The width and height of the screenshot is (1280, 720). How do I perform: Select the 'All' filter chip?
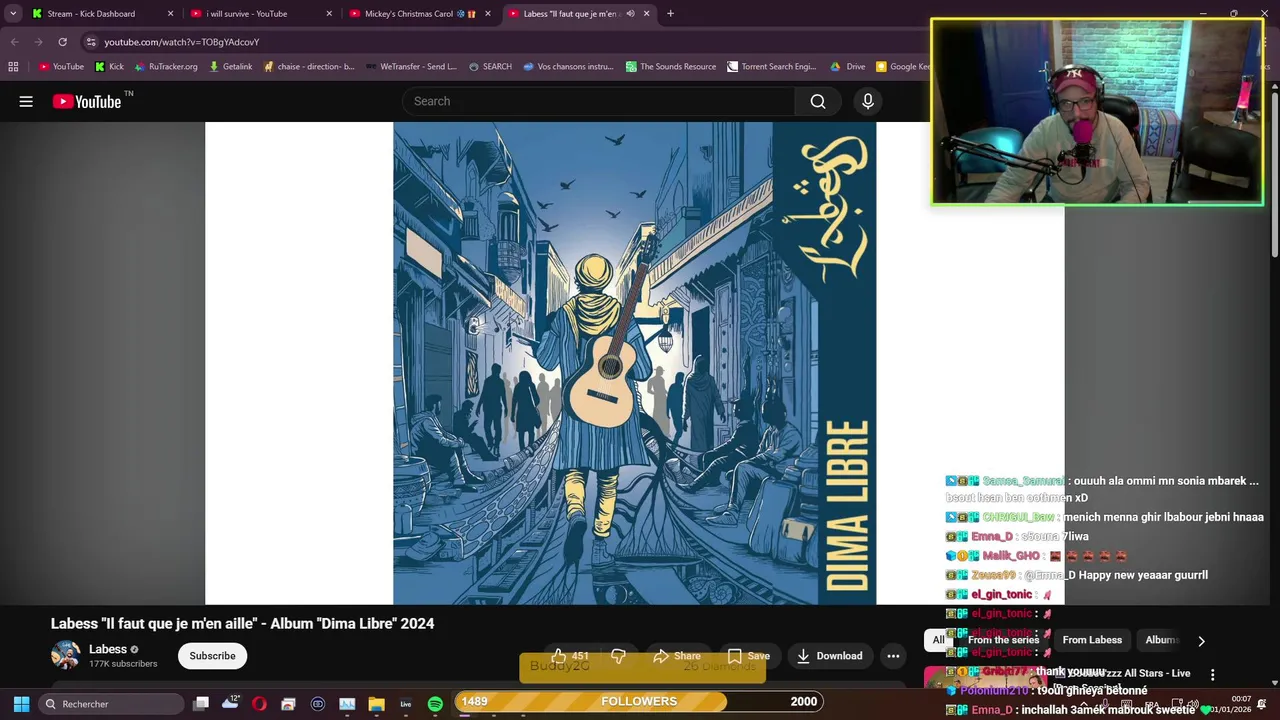pos(938,640)
